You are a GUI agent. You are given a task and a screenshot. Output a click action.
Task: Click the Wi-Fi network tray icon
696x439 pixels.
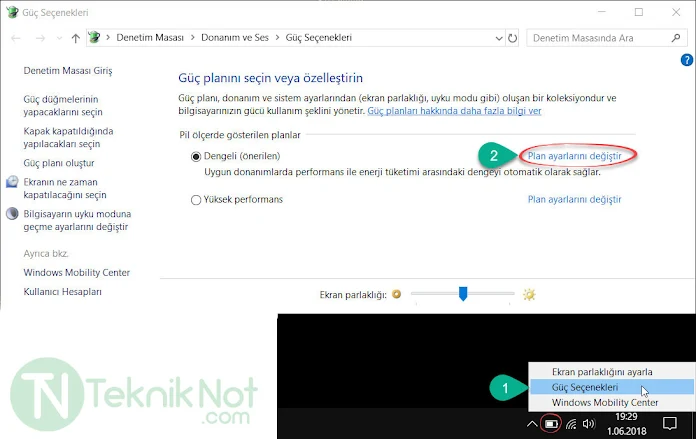tap(571, 424)
